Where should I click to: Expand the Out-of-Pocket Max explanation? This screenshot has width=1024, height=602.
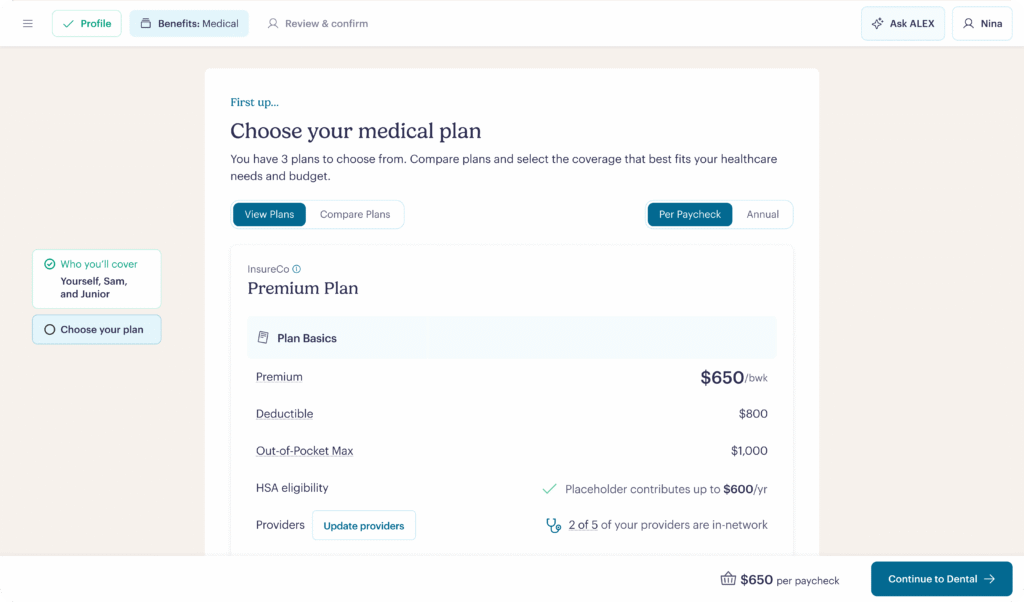304,450
